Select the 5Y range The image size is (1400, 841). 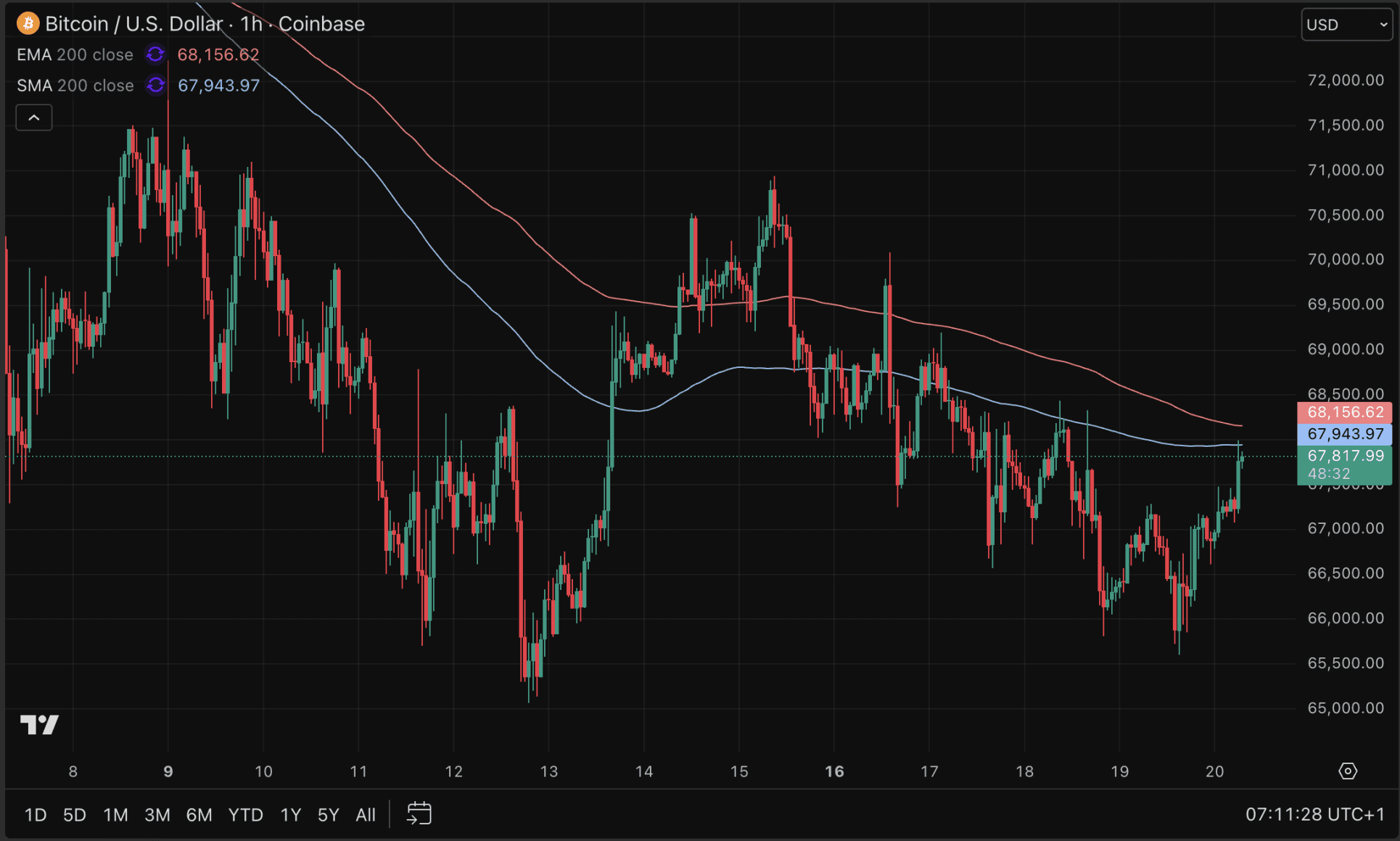[x=328, y=814]
